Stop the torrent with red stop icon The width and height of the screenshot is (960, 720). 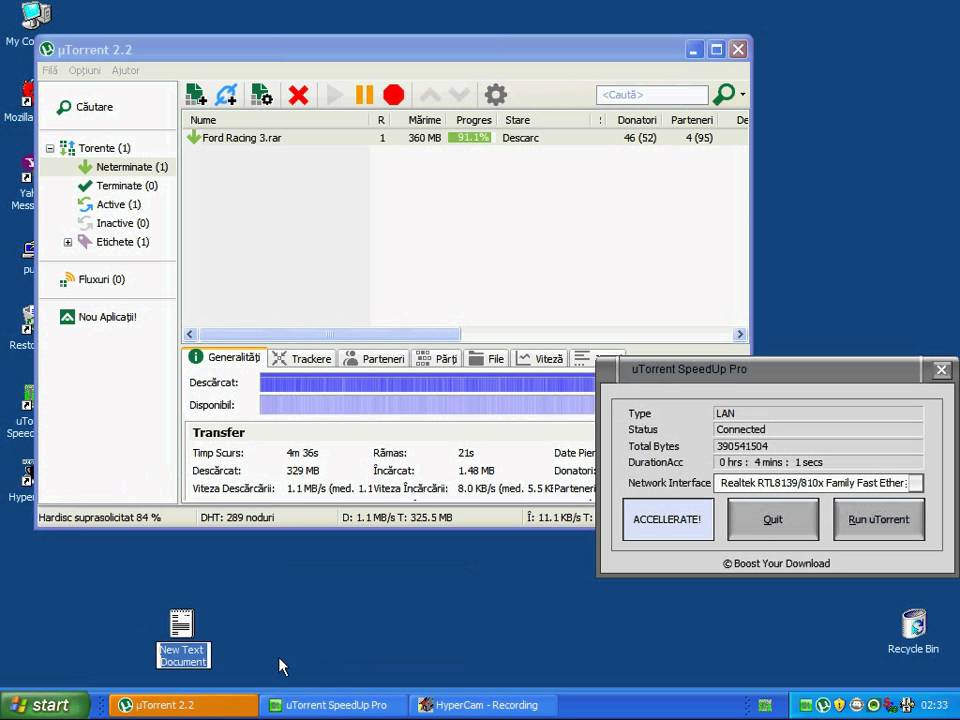394,95
